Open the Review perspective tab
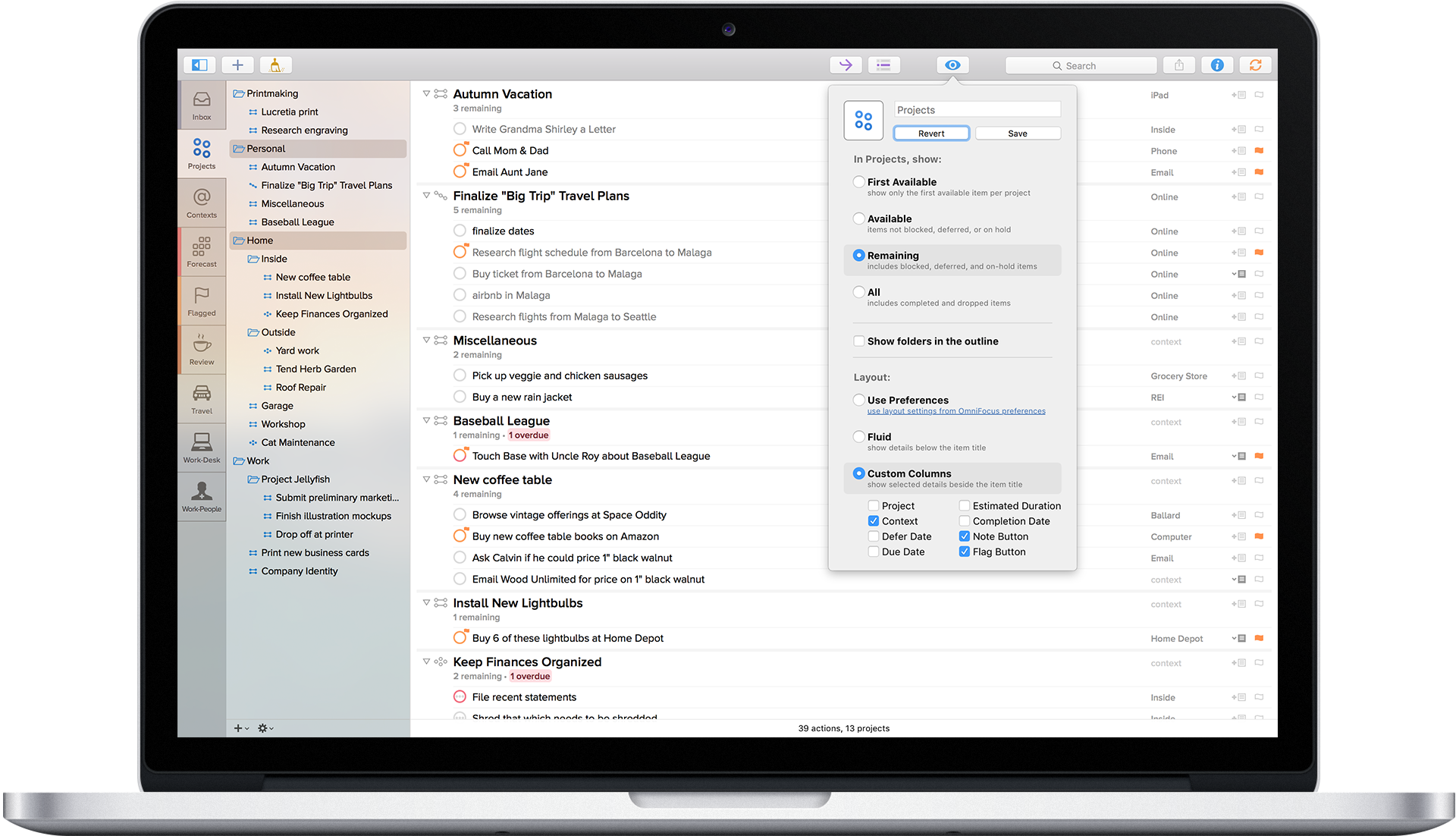This screenshot has width=1456, height=836. [x=202, y=350]
